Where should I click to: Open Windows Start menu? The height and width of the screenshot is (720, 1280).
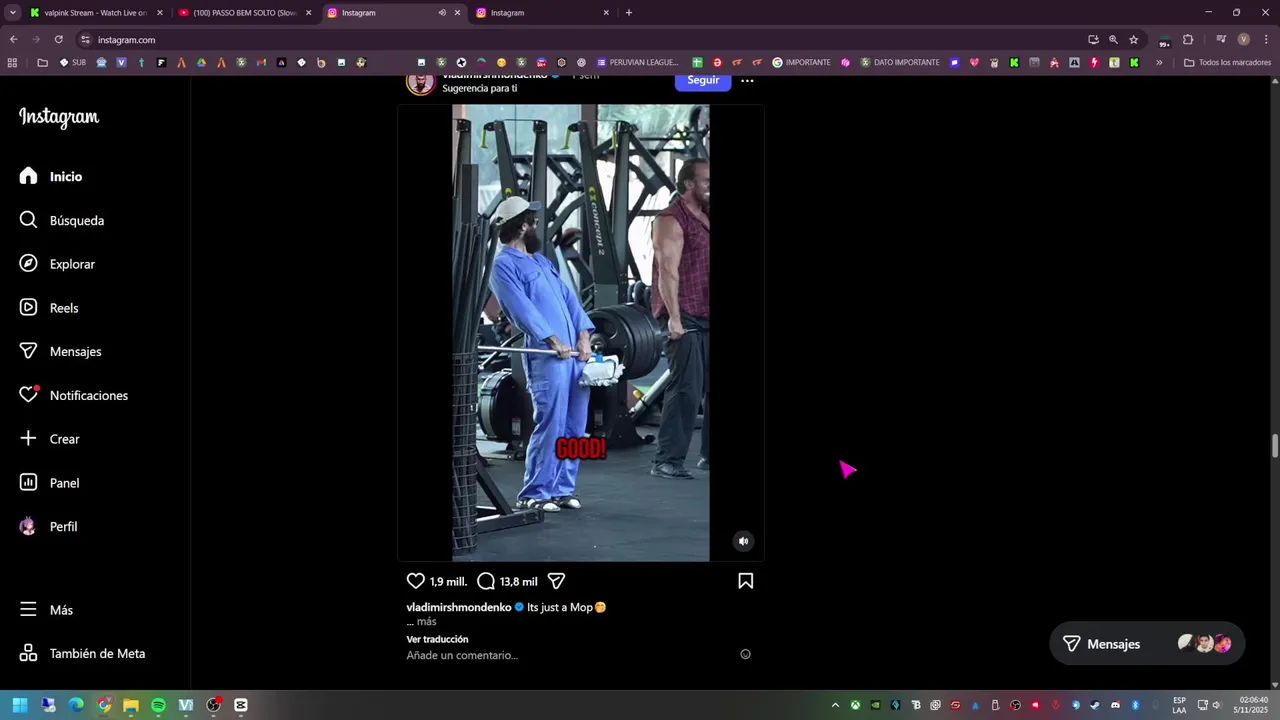[x=19, y=705]
